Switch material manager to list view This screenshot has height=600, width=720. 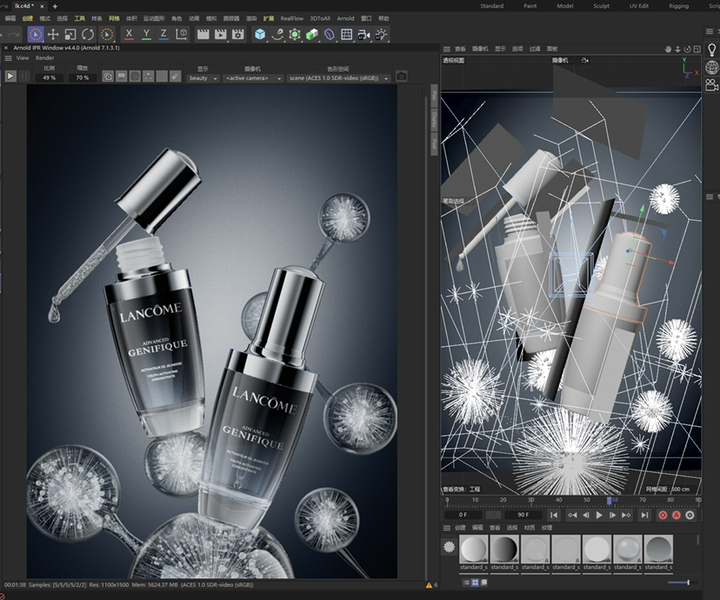466,583
